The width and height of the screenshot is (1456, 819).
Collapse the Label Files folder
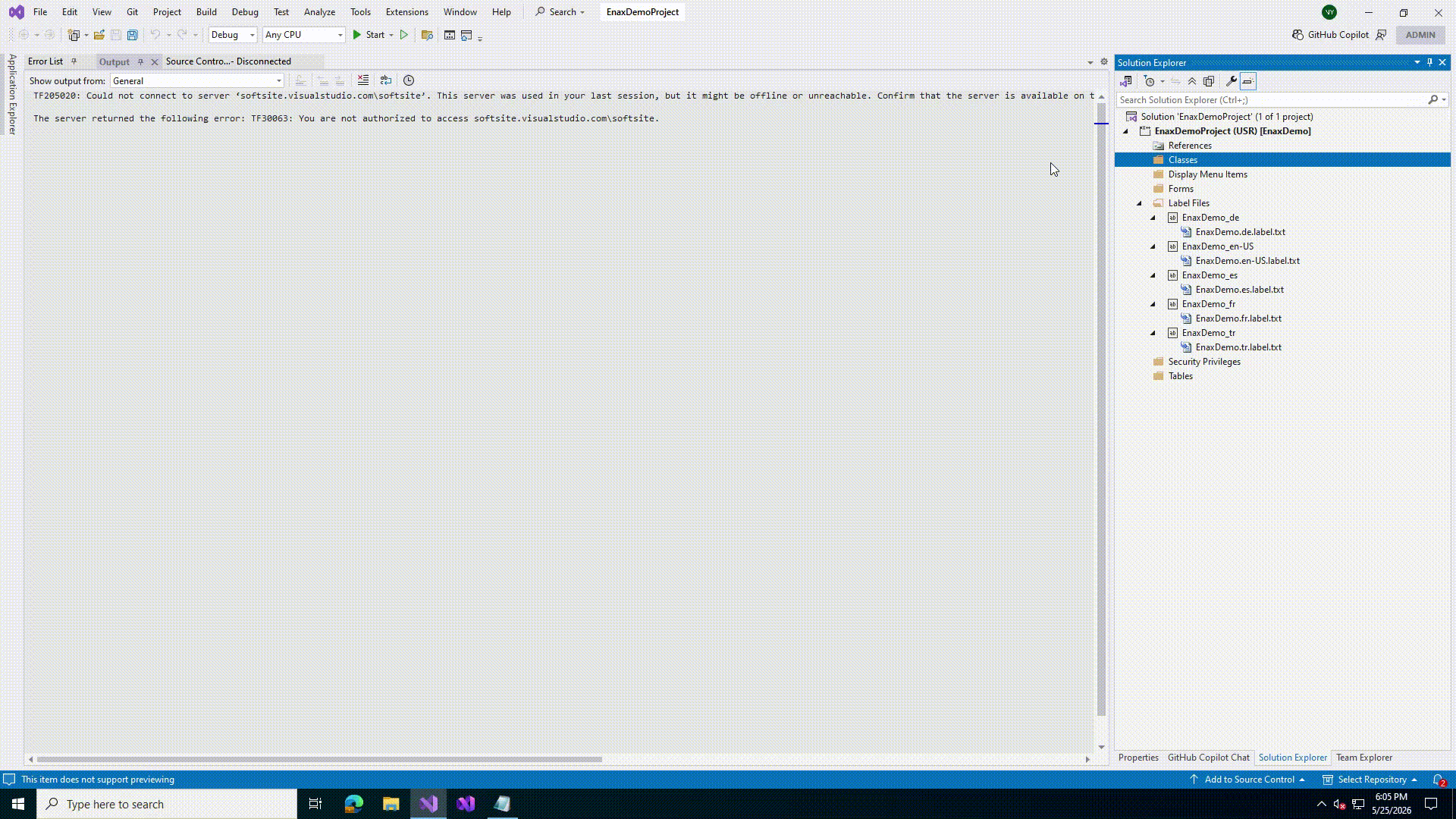[x=1140, y=203]
